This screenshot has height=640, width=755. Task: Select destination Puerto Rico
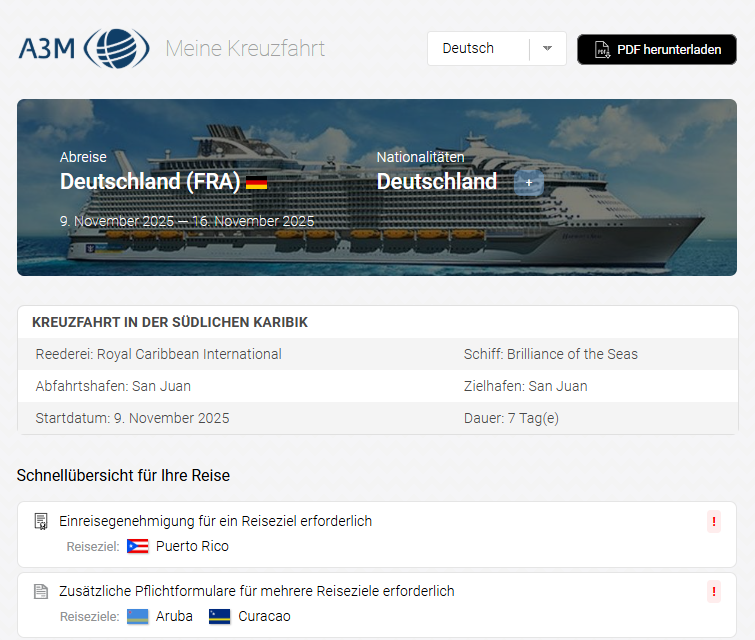192,546
